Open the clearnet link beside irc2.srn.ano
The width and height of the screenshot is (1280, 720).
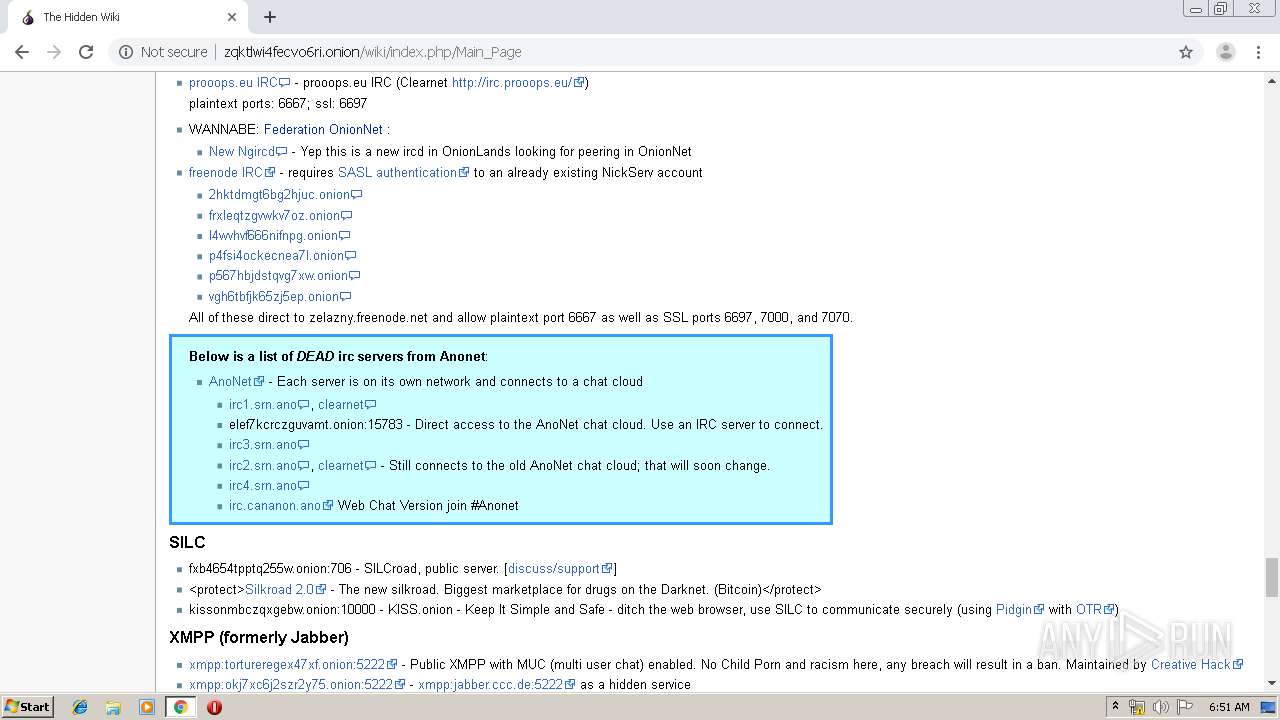click(347, 465)
